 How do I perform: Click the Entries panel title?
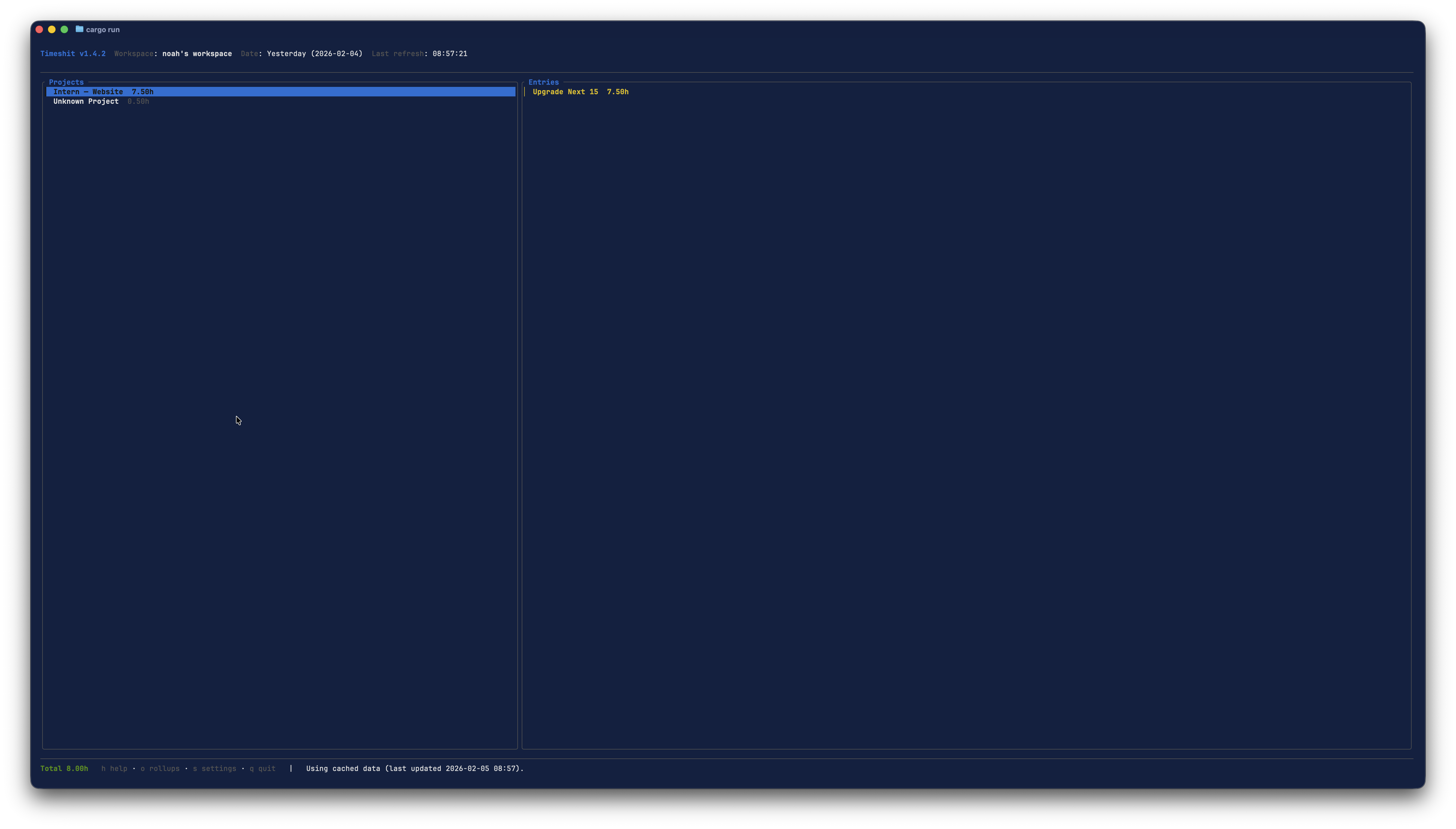coord(543,82)
